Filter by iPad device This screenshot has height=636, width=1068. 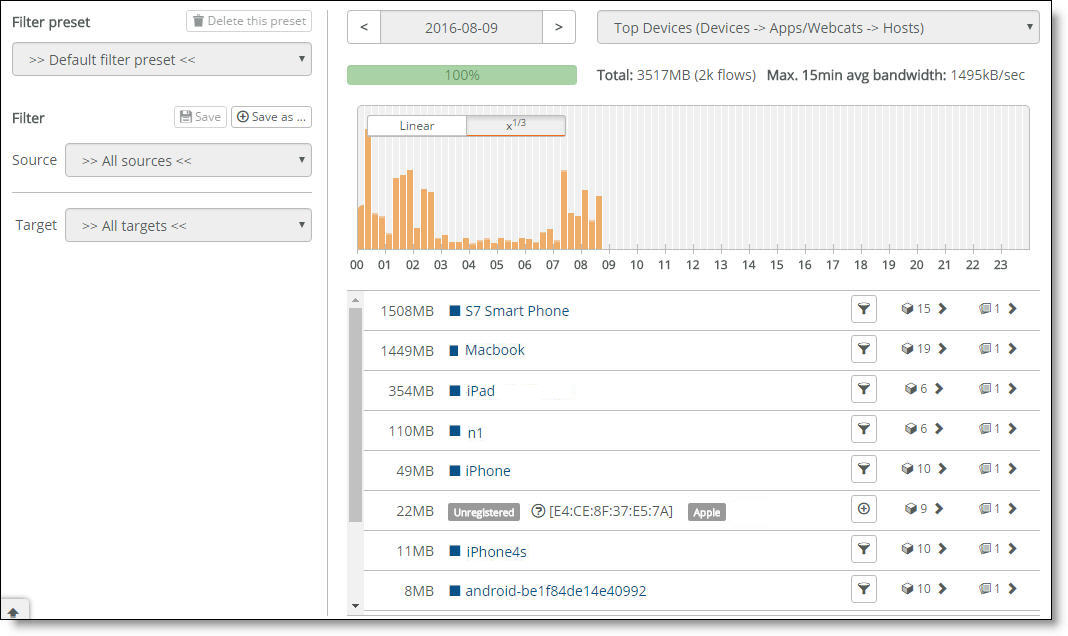tap(864, 389)
